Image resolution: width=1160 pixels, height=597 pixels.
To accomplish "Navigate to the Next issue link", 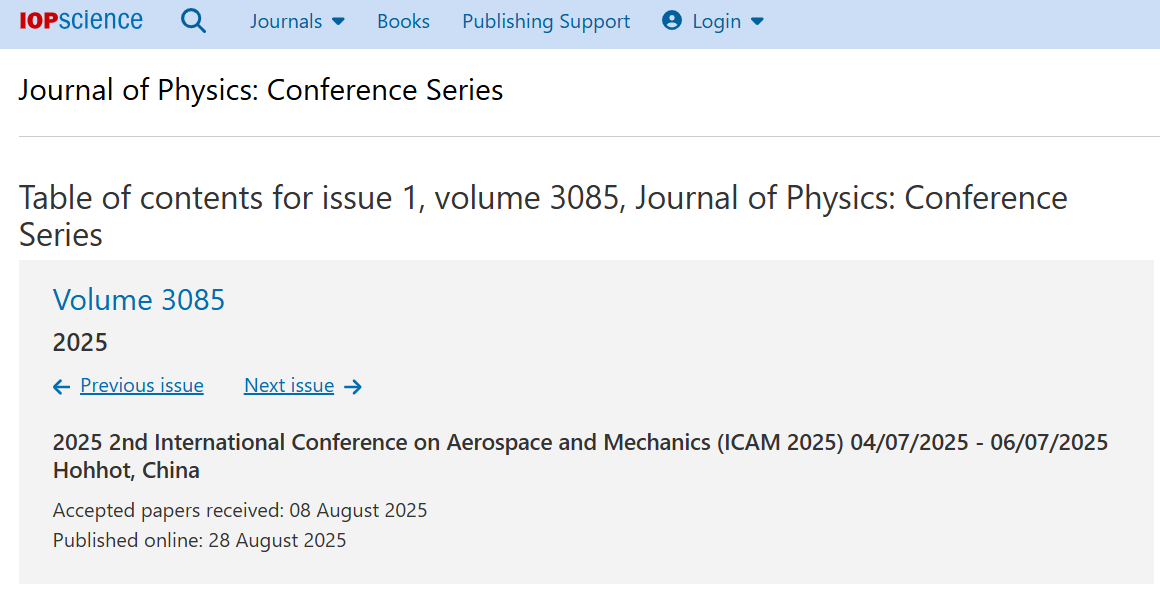I will tap(289, 386).
